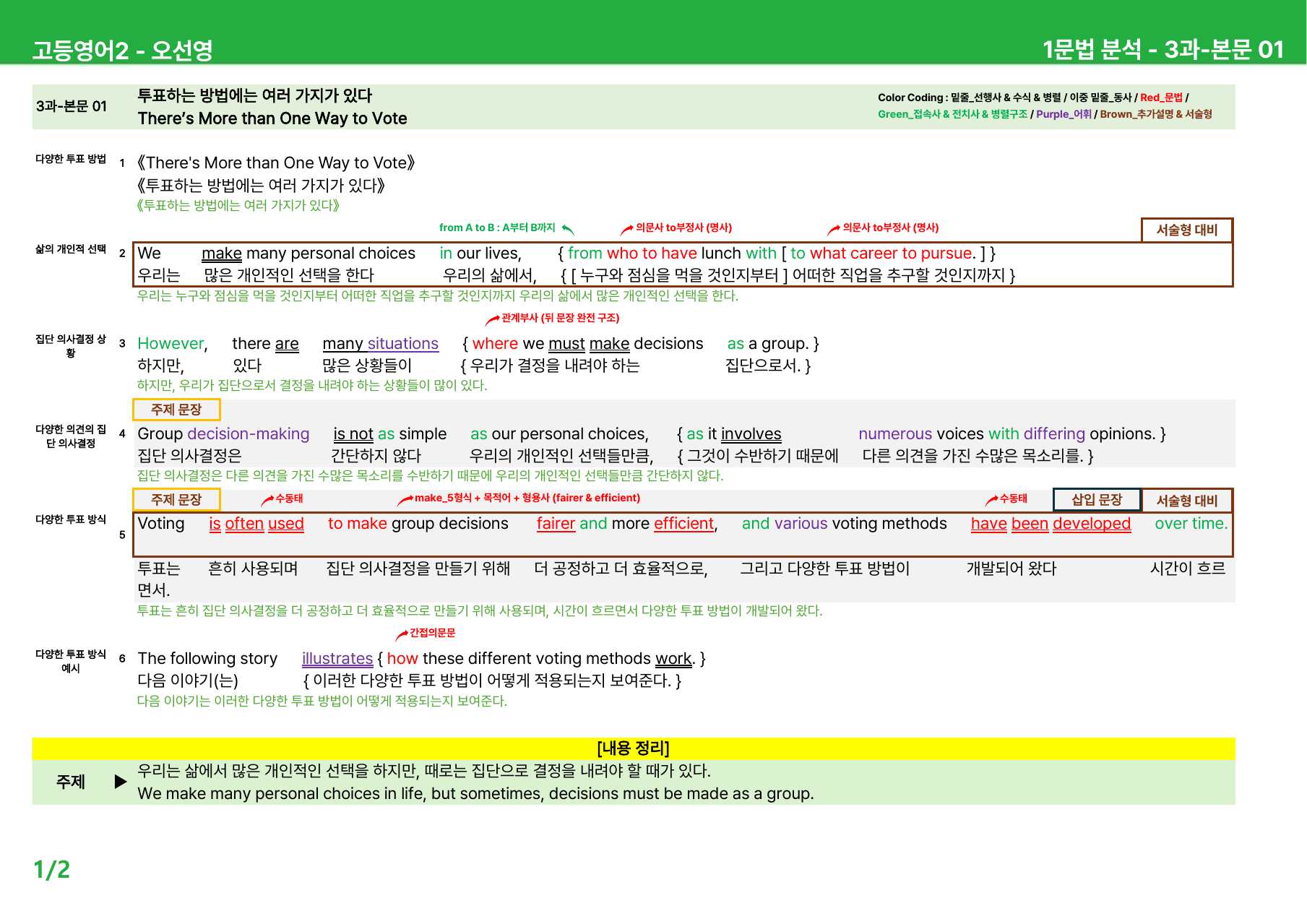Click the underlined must make in sentence 3
Image resolution: width=1307 pixels, height=924 pixels.
[589, 344]
